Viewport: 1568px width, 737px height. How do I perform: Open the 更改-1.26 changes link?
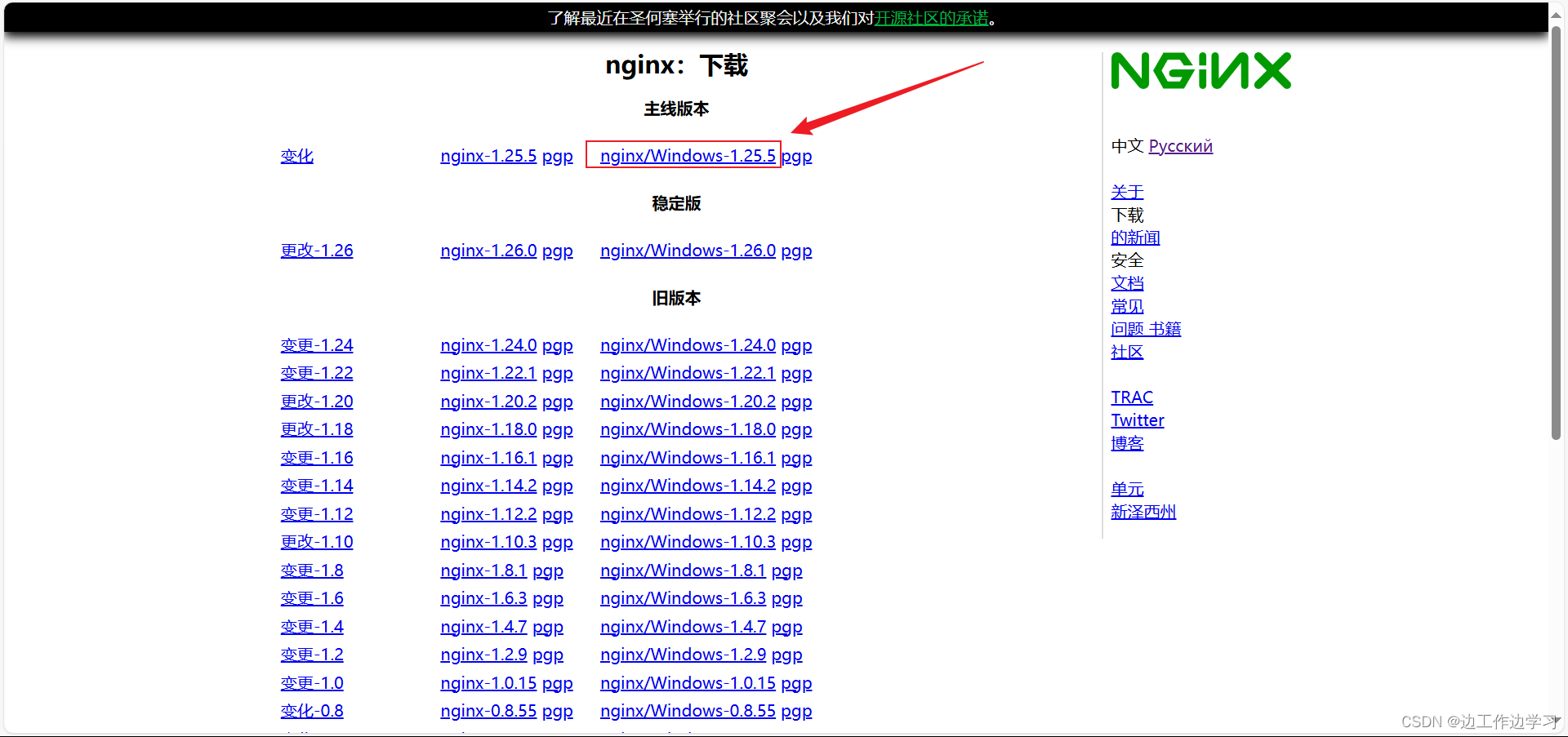coord(317,251)
